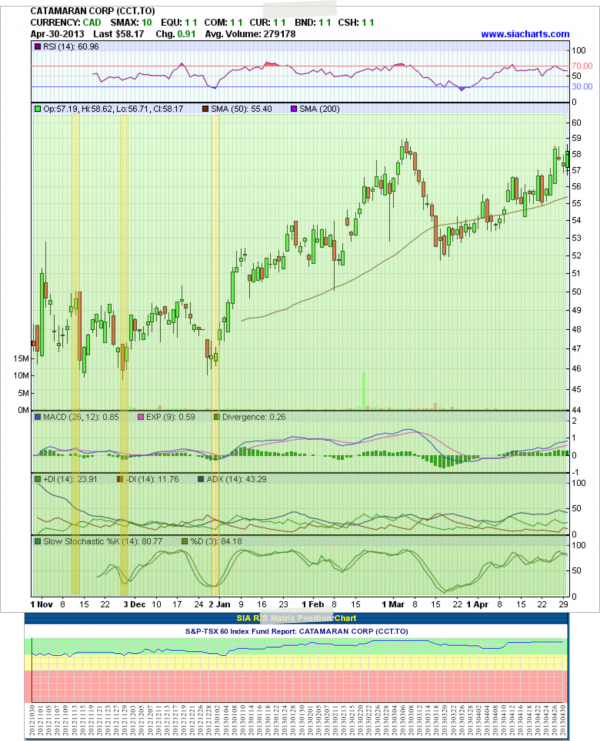This screenshot has width=600, height=741.
Task: Click the SIA Matrix Position Chart header bar
Action: click(299, 619)
